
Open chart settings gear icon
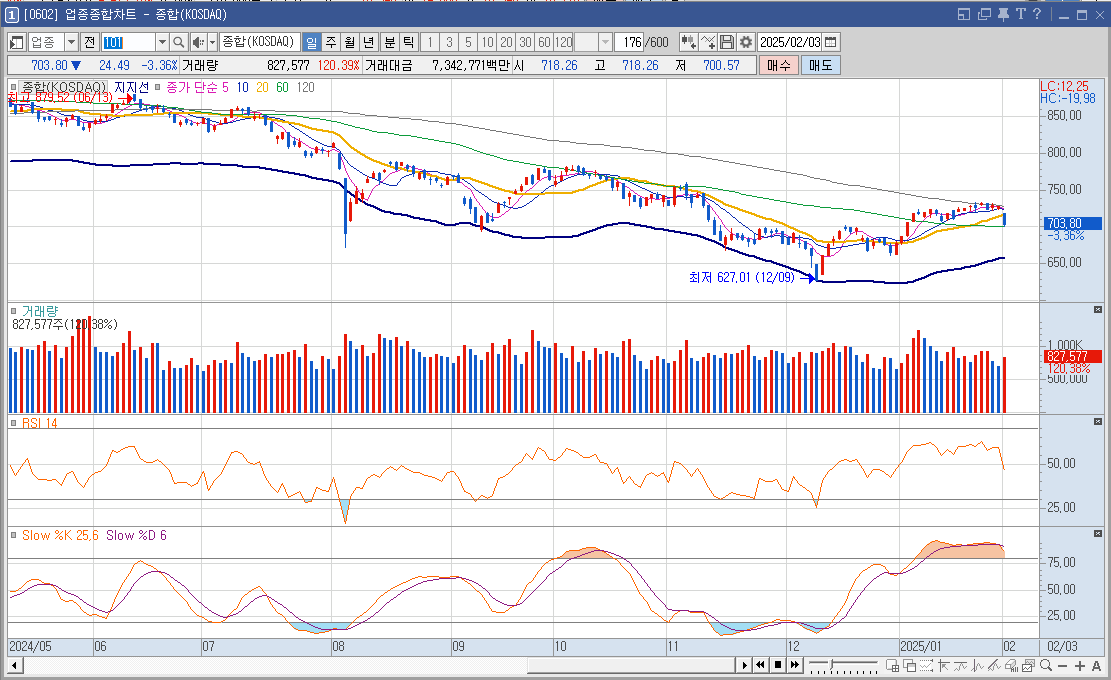[746, 42]
